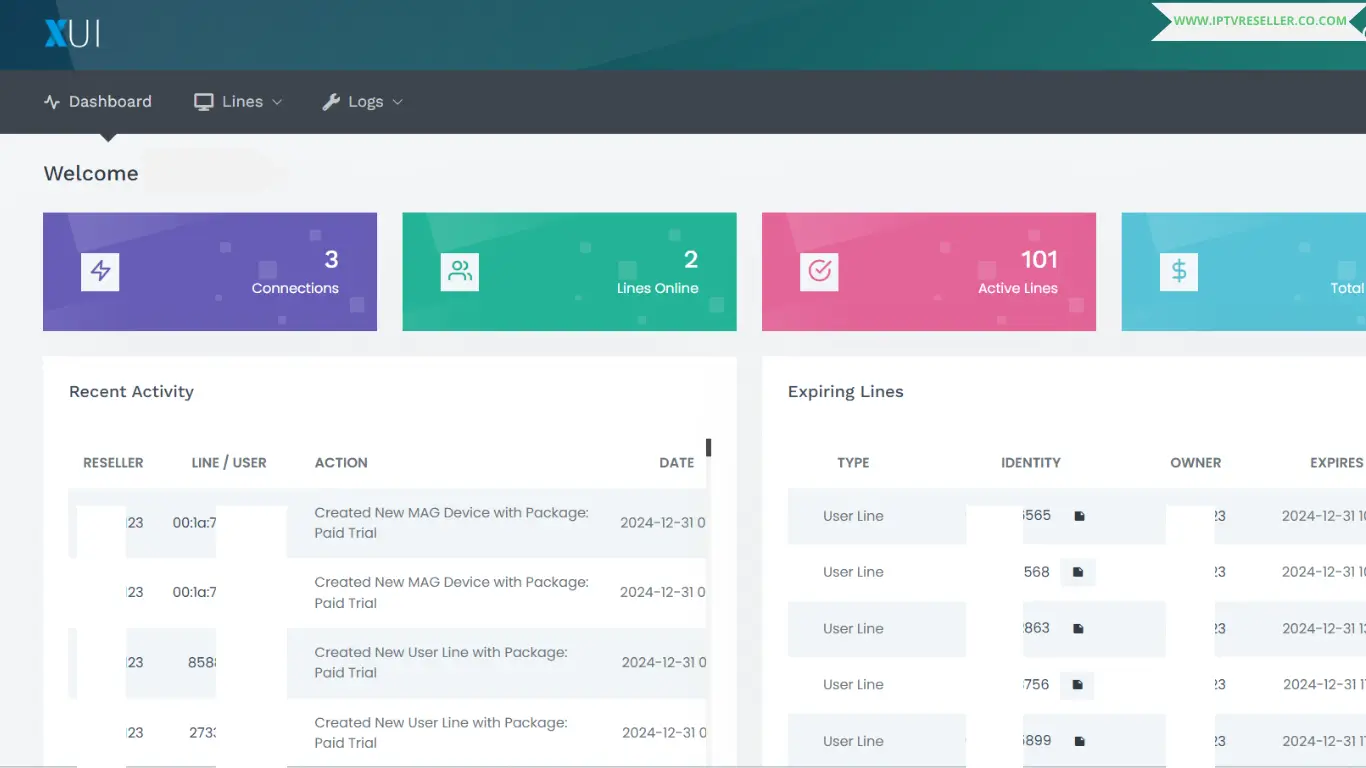Expand the Logs dropdown menu
Viewport: 1366px width, 768px height.
coord(362,102)
